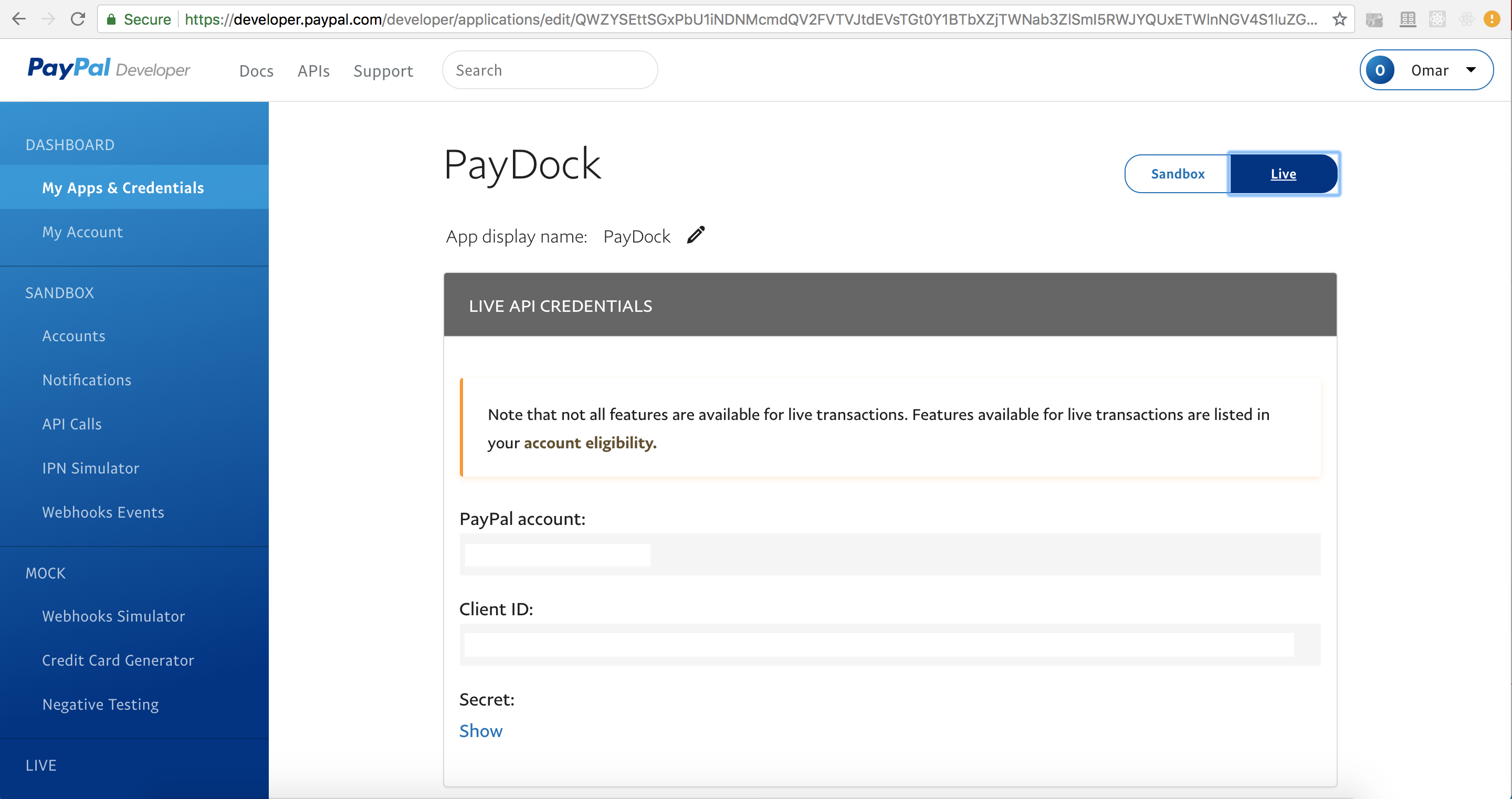Click the Omar avatar circle
Image resolution: width=1512 pixels, height=799 pixels.
click(x=1380, y=70)
